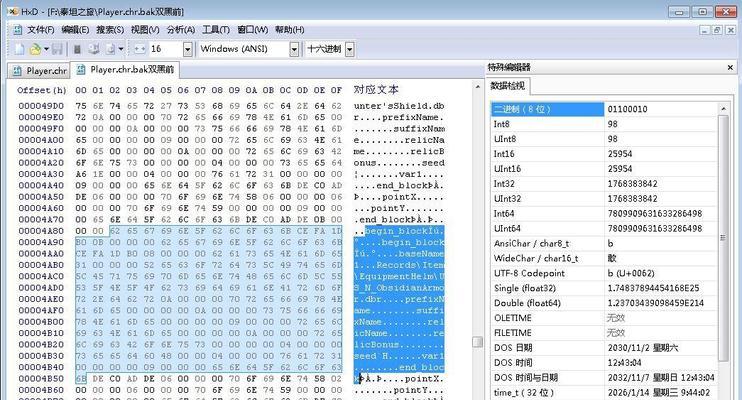Screen dimensions: 742x400
Task: Click the New file toolbar icon
Action: [20, 48]
